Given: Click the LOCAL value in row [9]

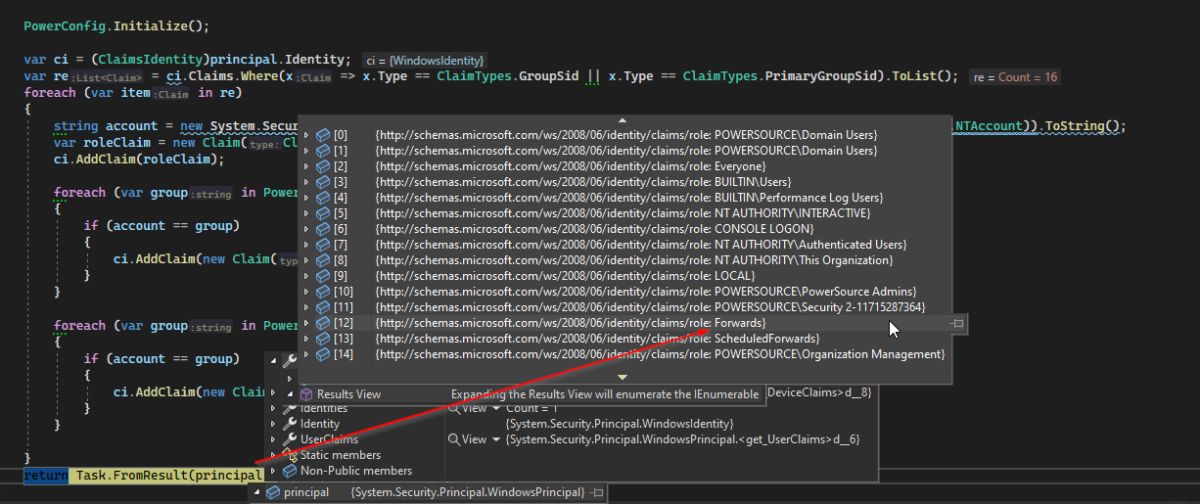Looking at the screenshot, I should coord(734,276).
